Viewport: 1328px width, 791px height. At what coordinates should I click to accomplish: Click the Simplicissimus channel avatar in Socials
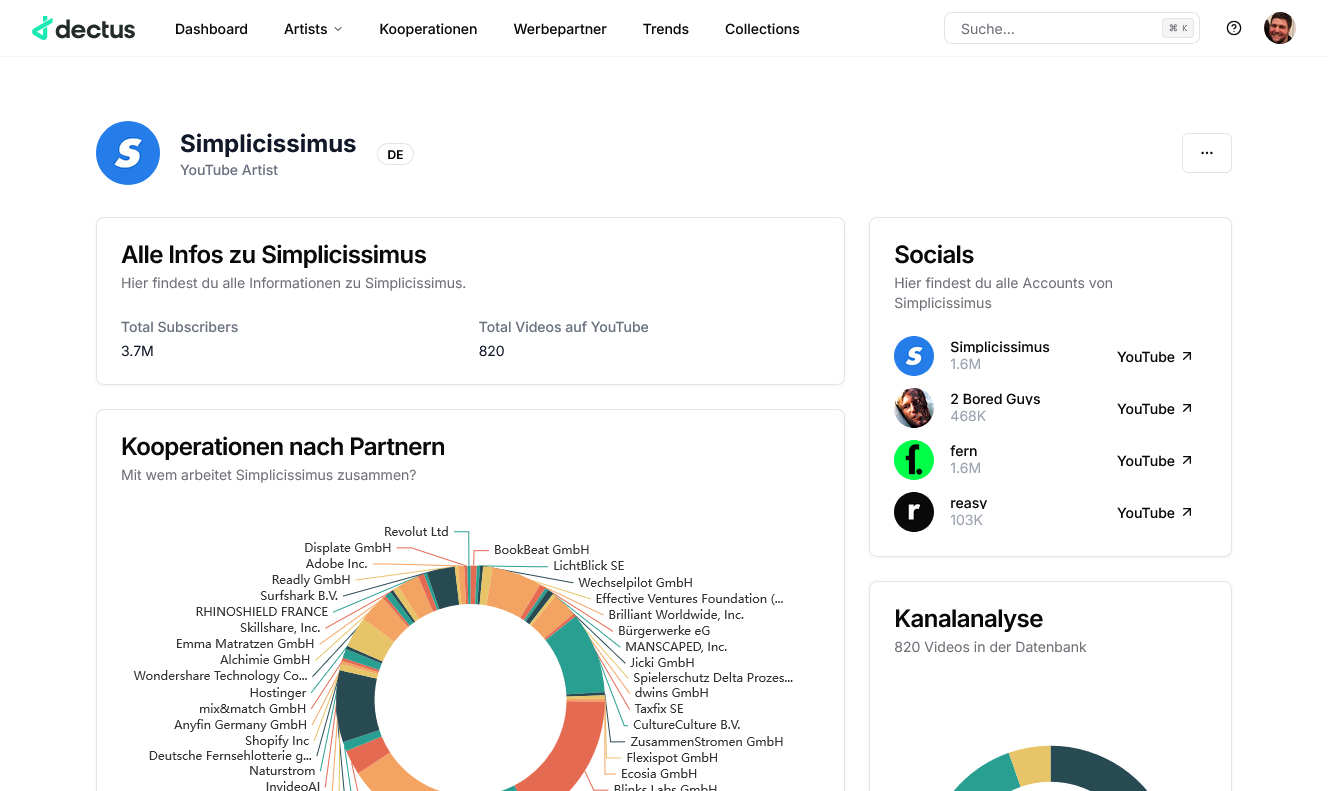(x=913, y=356)
